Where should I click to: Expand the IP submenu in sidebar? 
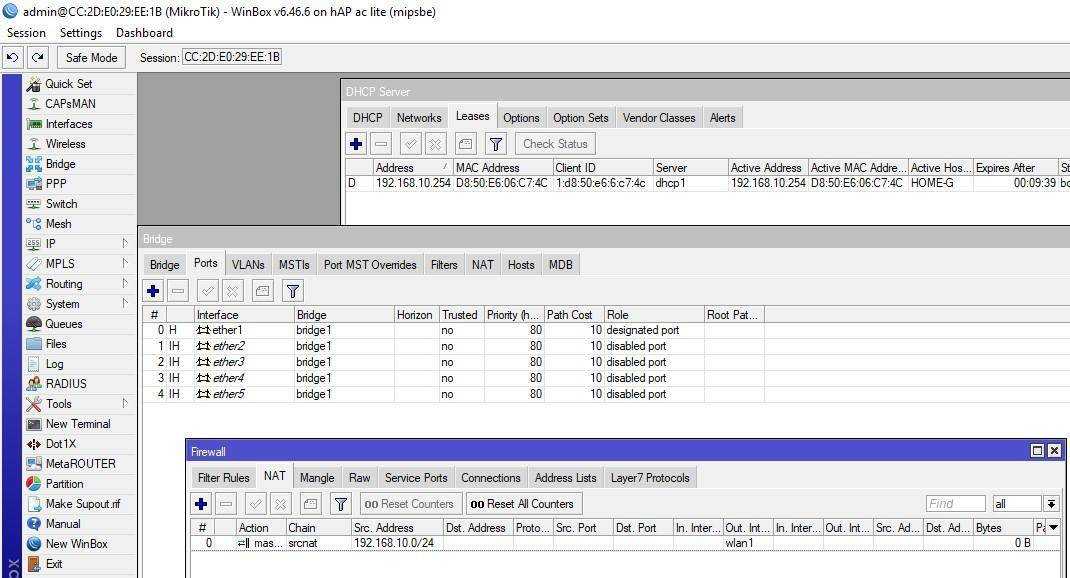pyautogui.click(x=125, y=244)
